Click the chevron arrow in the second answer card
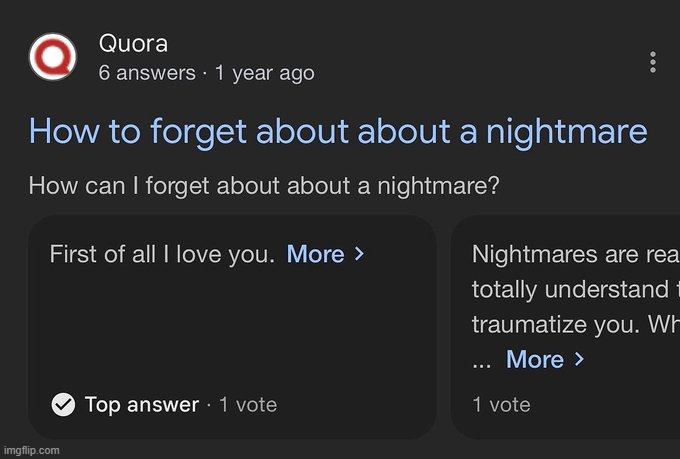 [x=579, y=359]
